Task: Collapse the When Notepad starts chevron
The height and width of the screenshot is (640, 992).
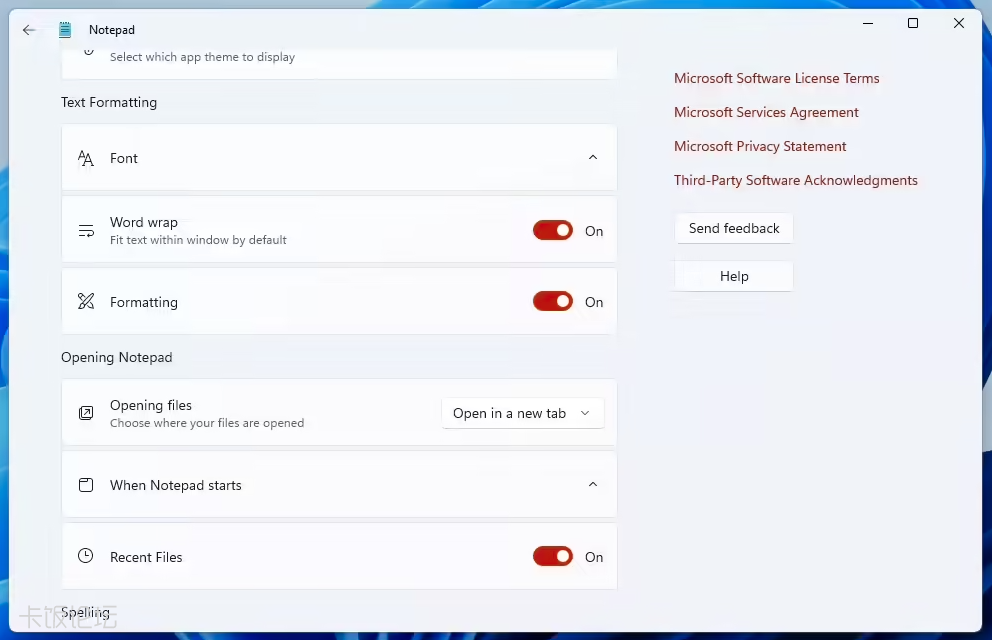Action: pyautogui.click(x=593, y=484)
